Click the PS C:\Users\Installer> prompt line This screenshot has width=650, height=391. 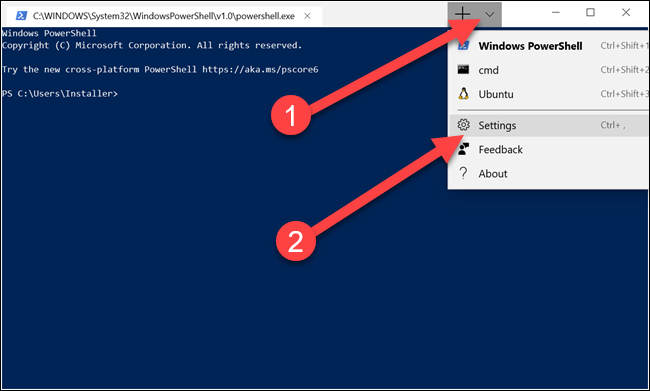coord(60,94)
